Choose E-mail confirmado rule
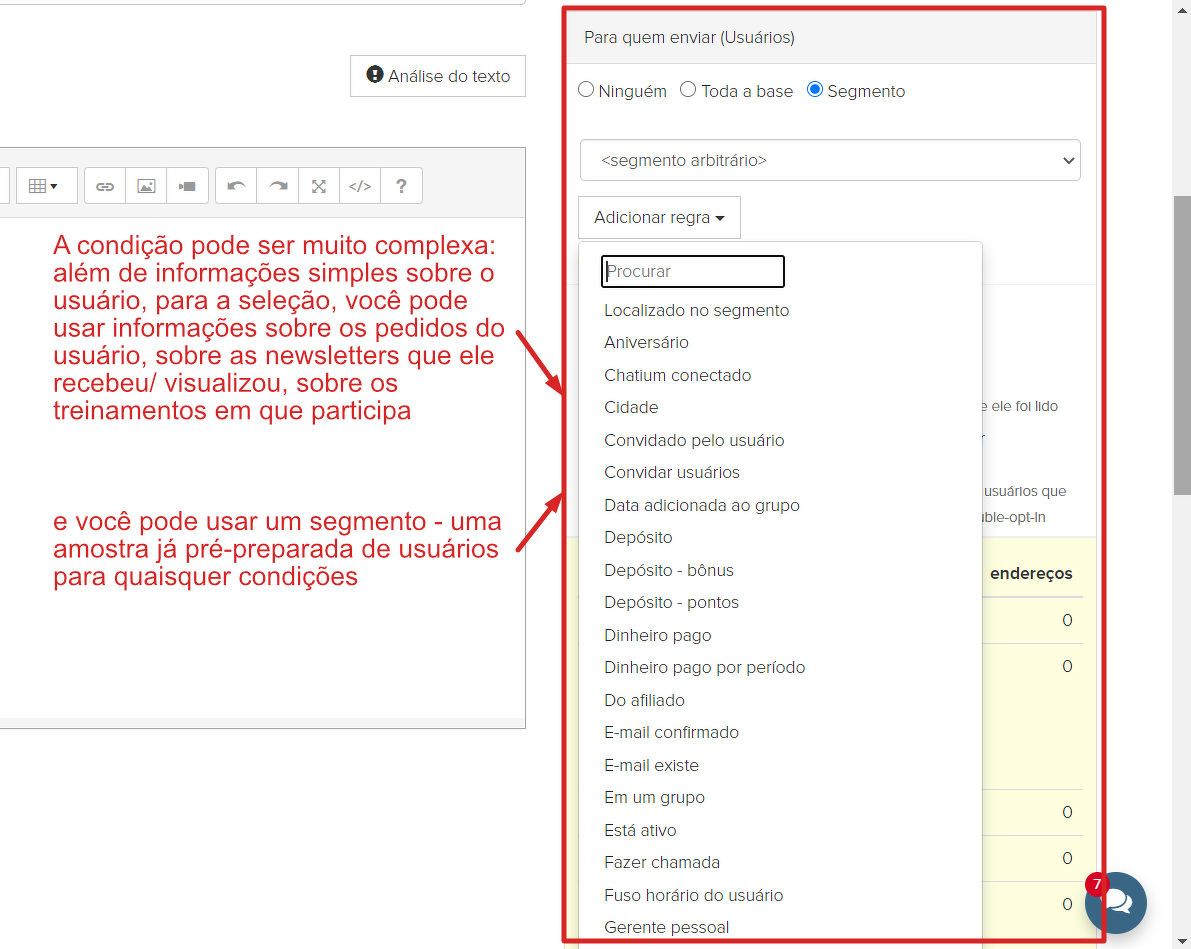This screenshot has height=949, width=1191. coord(671,732)
